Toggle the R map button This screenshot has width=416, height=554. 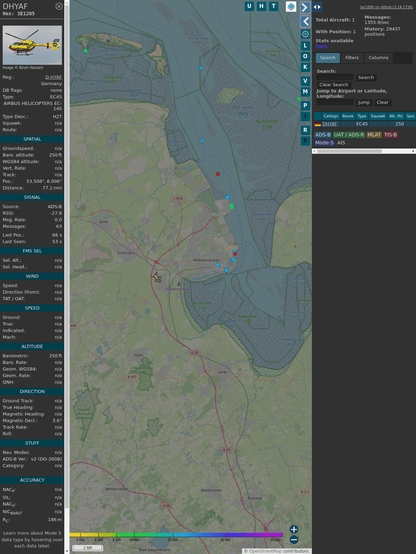pyautogui.click(x=305, y=130)
